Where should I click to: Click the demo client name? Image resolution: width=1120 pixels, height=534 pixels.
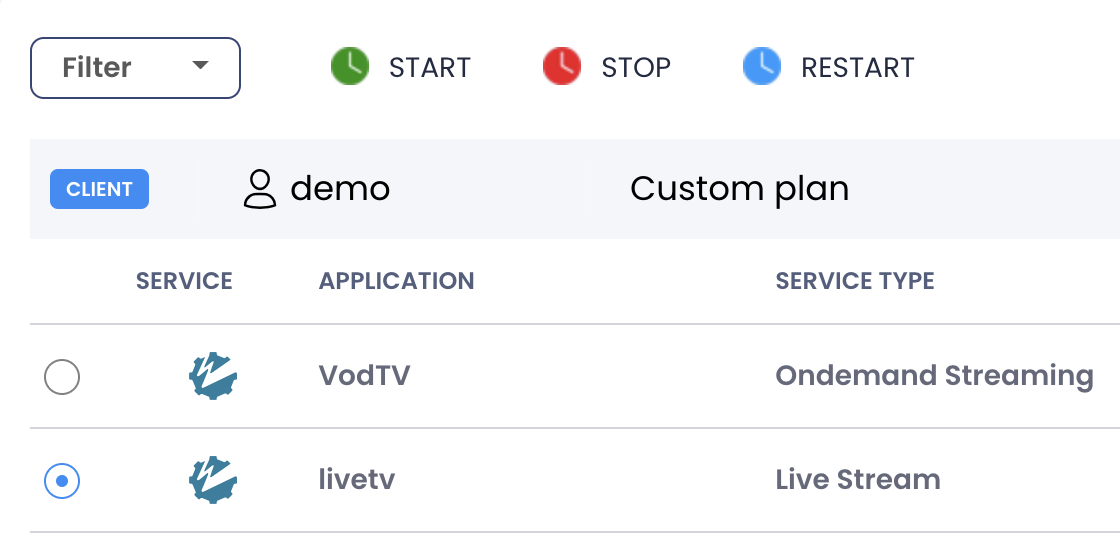[x=340, y=189]
